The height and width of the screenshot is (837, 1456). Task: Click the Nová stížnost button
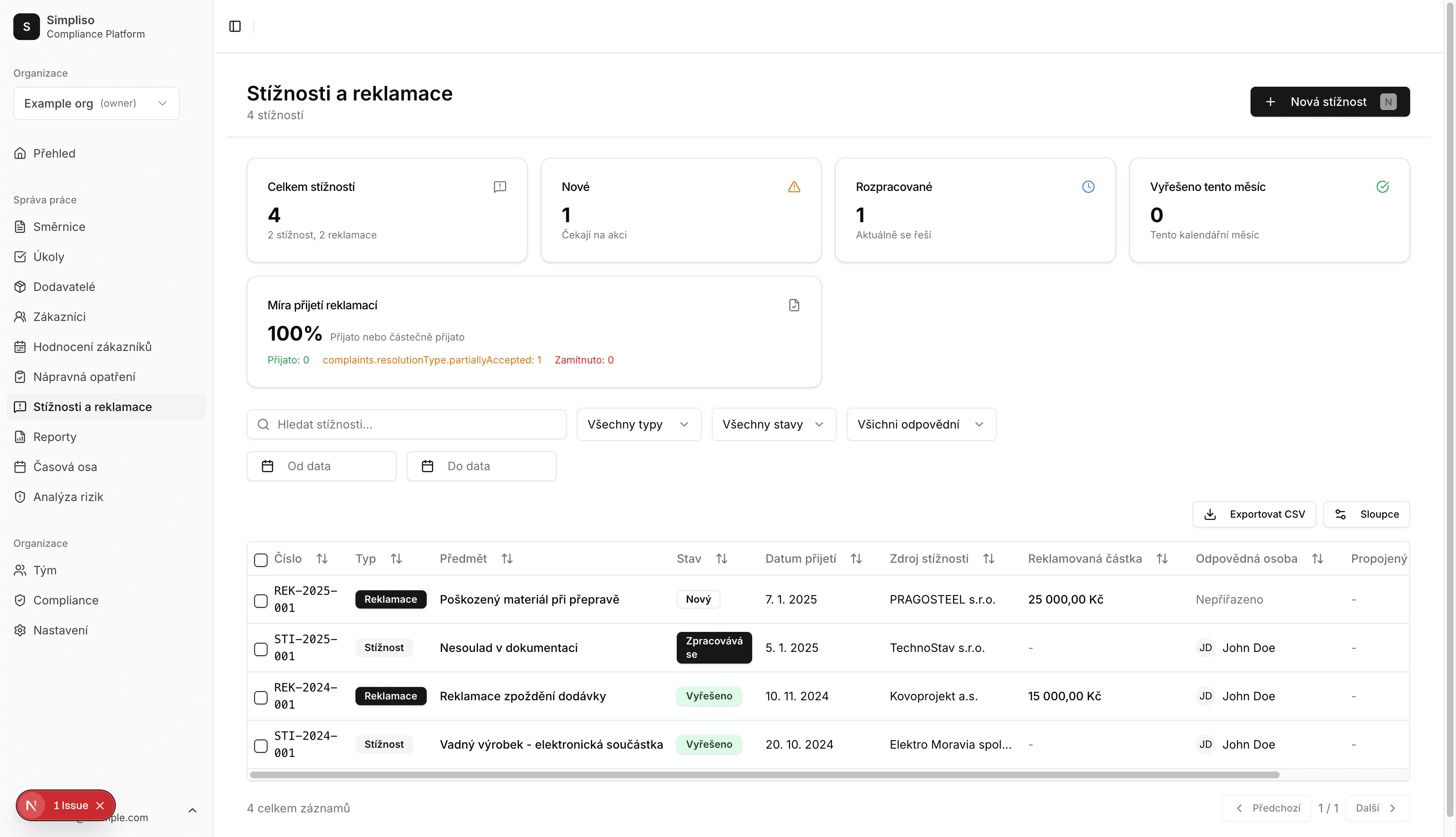(1329, 102)
